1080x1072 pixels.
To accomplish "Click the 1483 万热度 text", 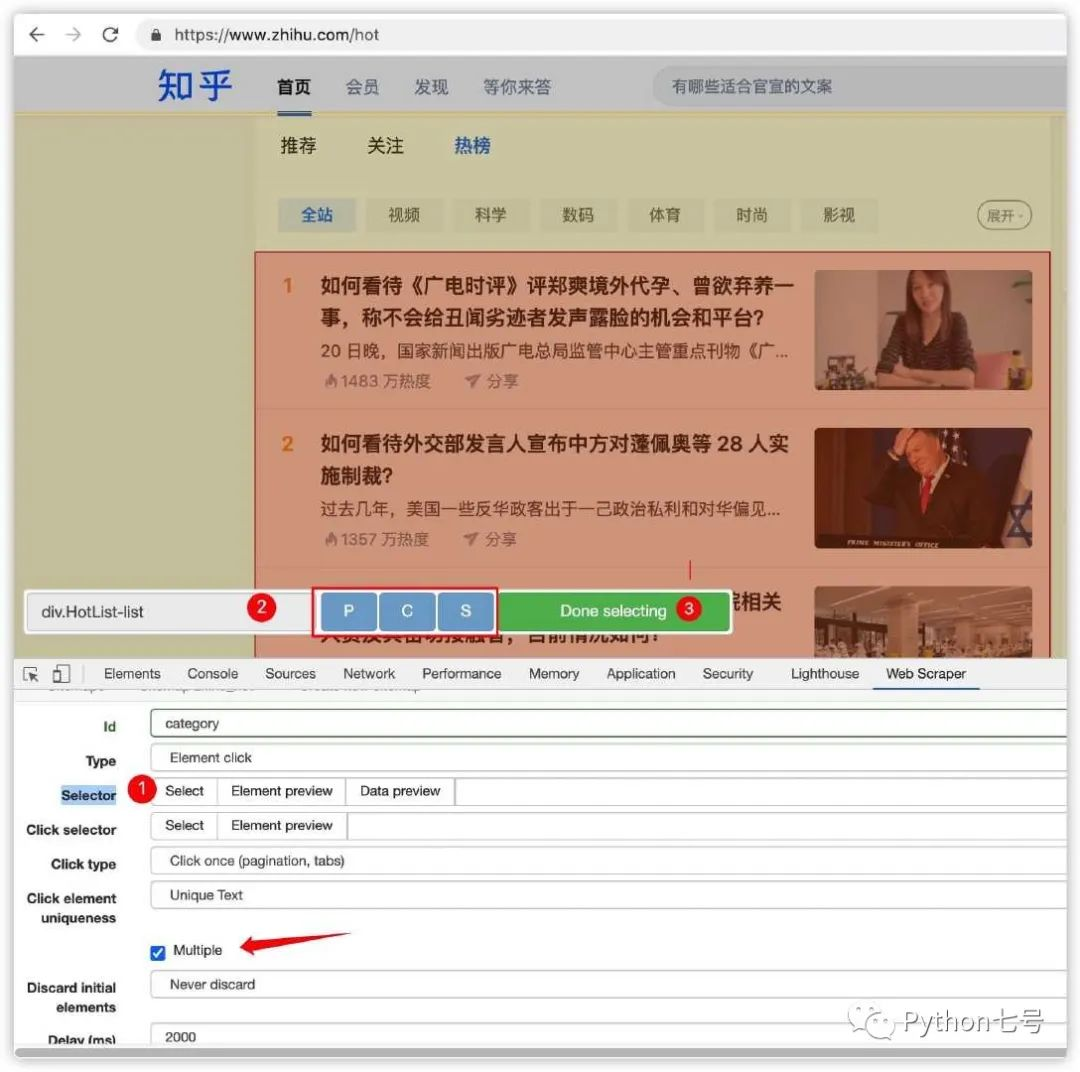I will coord(386,381).
